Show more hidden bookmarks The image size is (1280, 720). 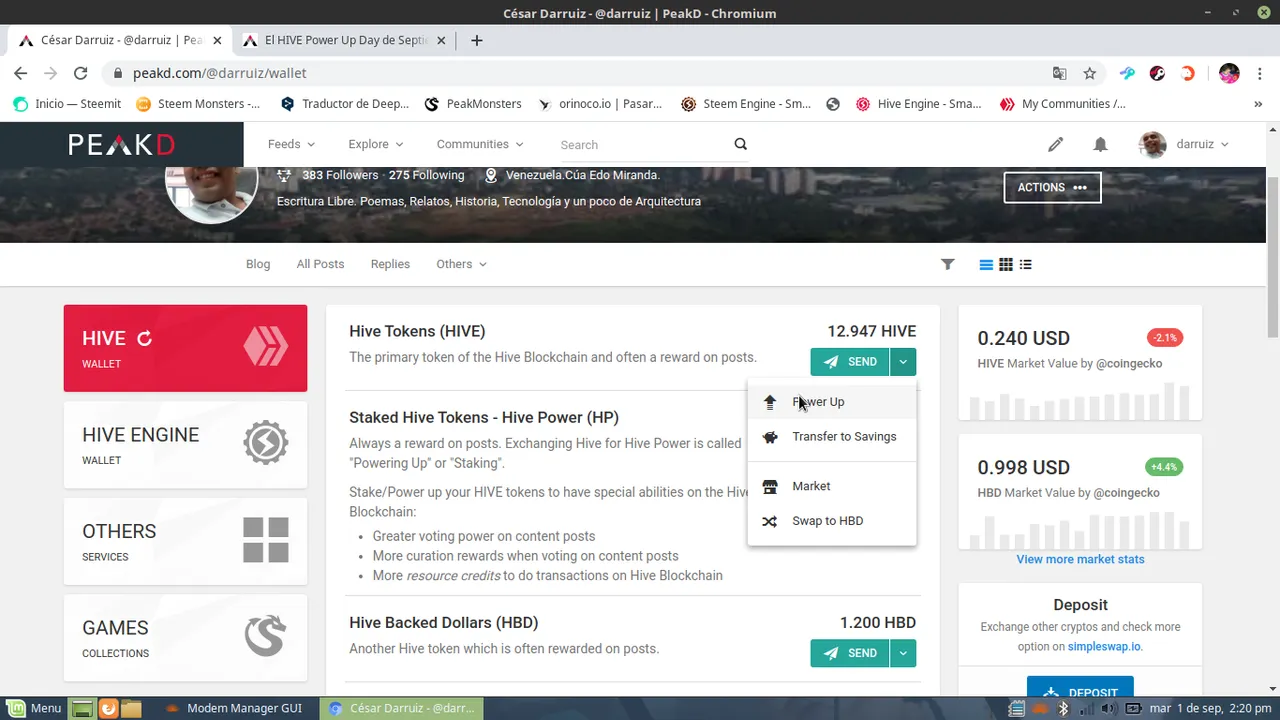click(x=1258, y=104)
